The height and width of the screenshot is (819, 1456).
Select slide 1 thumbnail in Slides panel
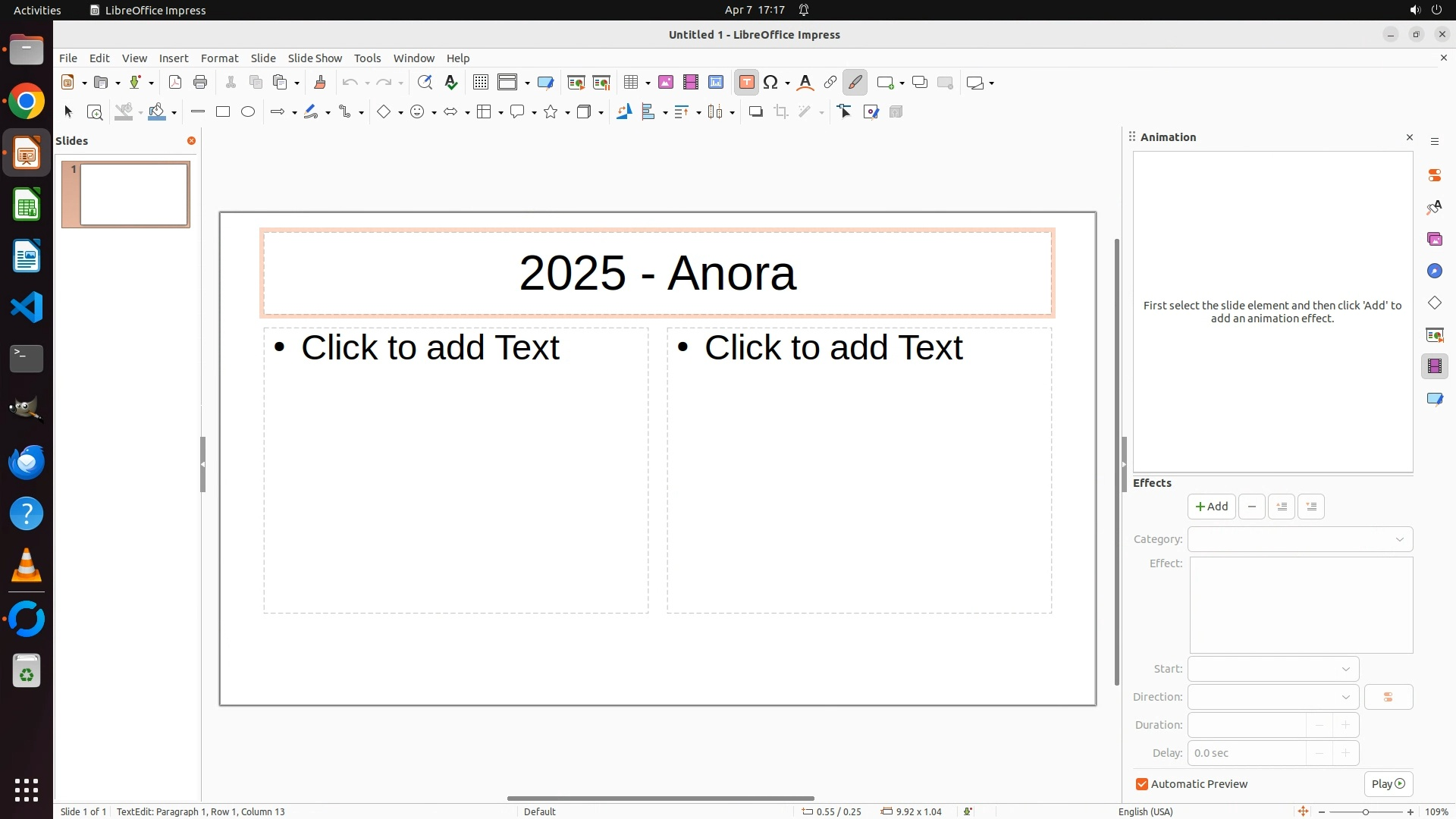point(134,195)
